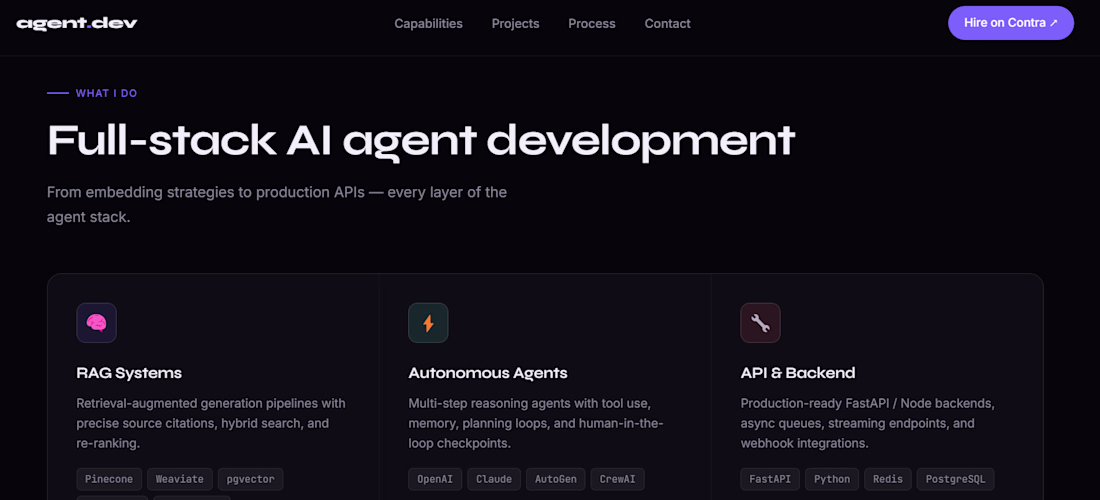Image resolution: width=1100 pixels, height=500 pixels.
Task: Click the Hire on Contra button
Action: point(1011,23)
